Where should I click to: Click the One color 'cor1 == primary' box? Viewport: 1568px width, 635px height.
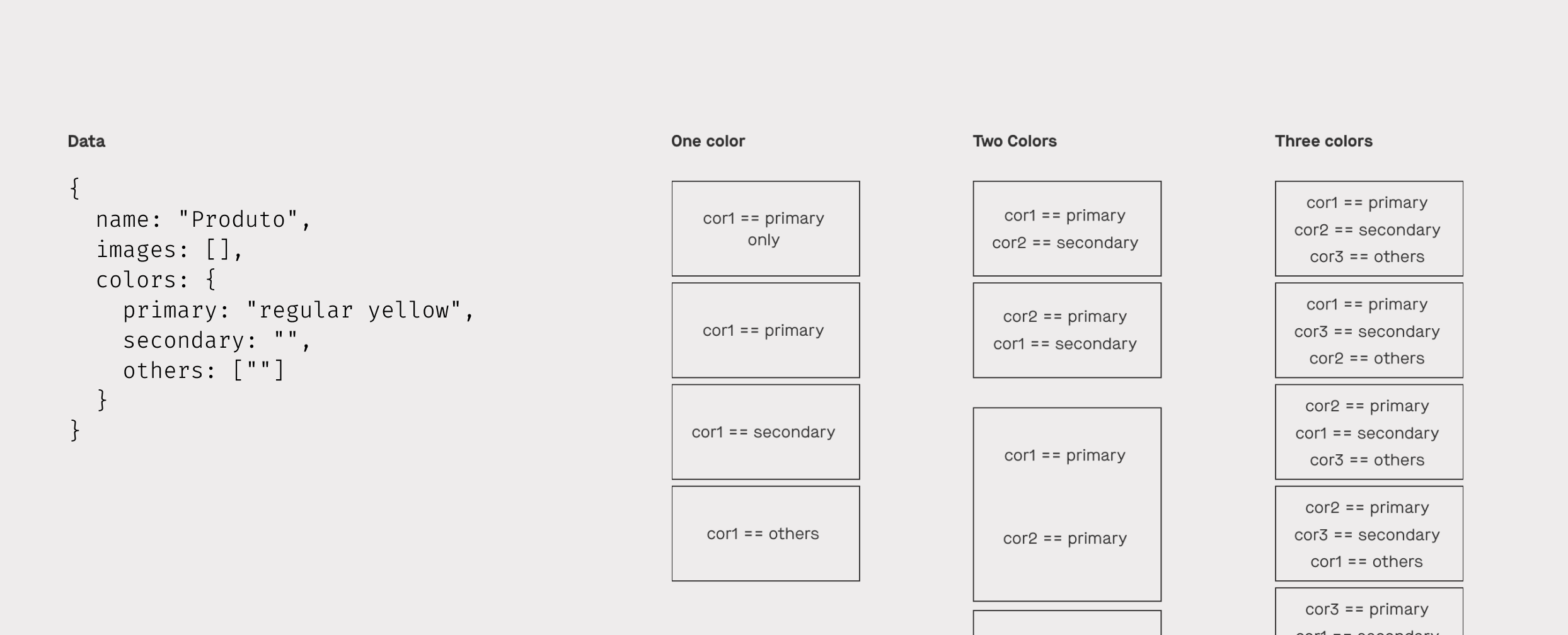(x=765, y=330)
